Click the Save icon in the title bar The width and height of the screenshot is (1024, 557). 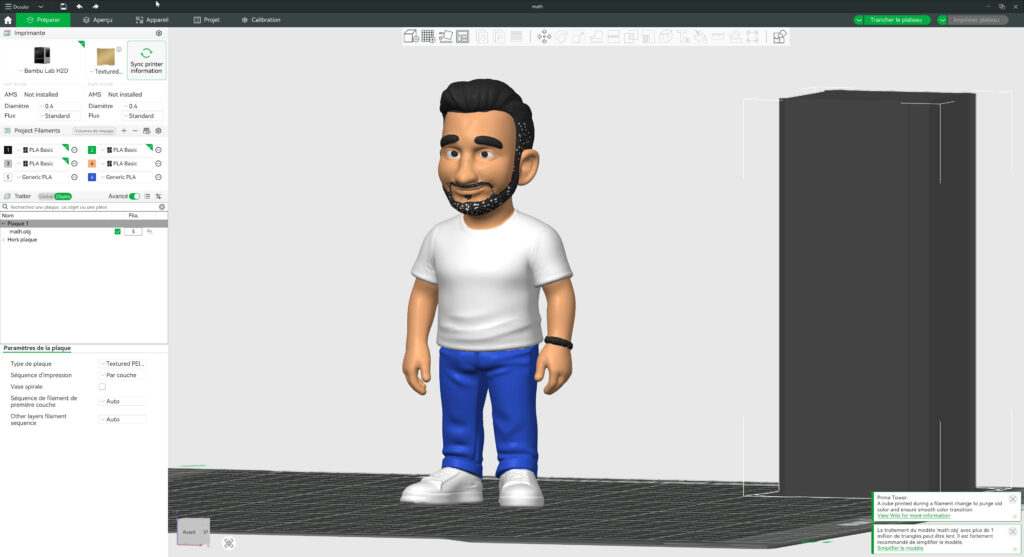click(63, 6)
